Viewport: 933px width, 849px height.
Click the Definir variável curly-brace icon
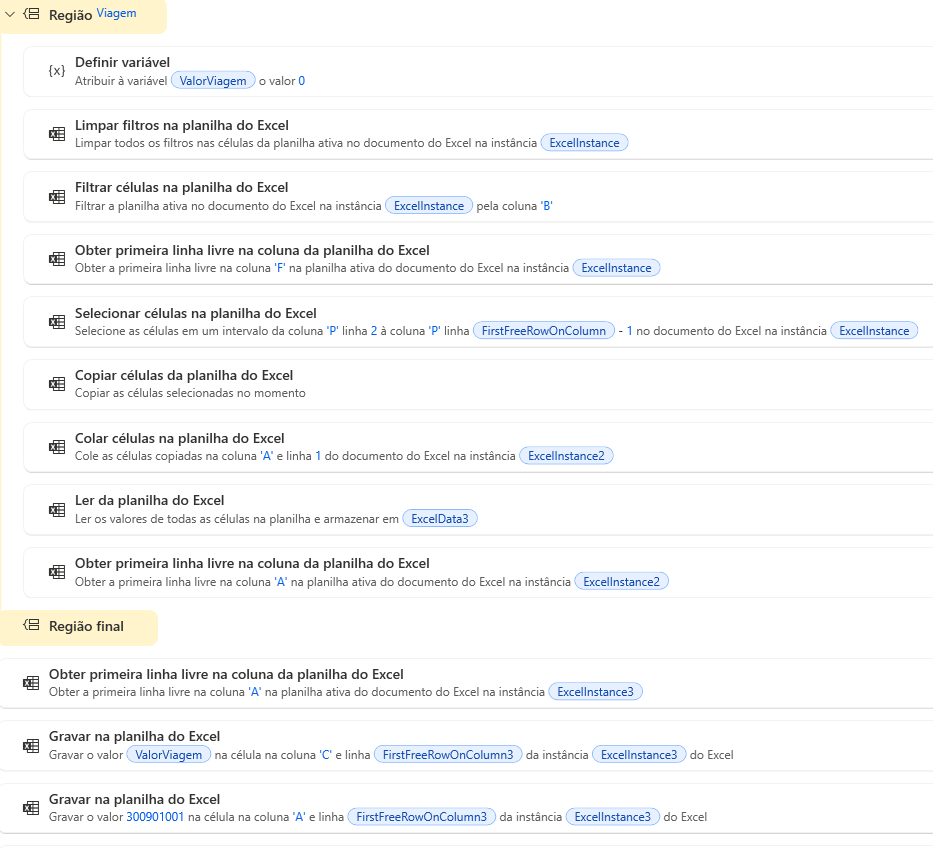pos(57,71)
